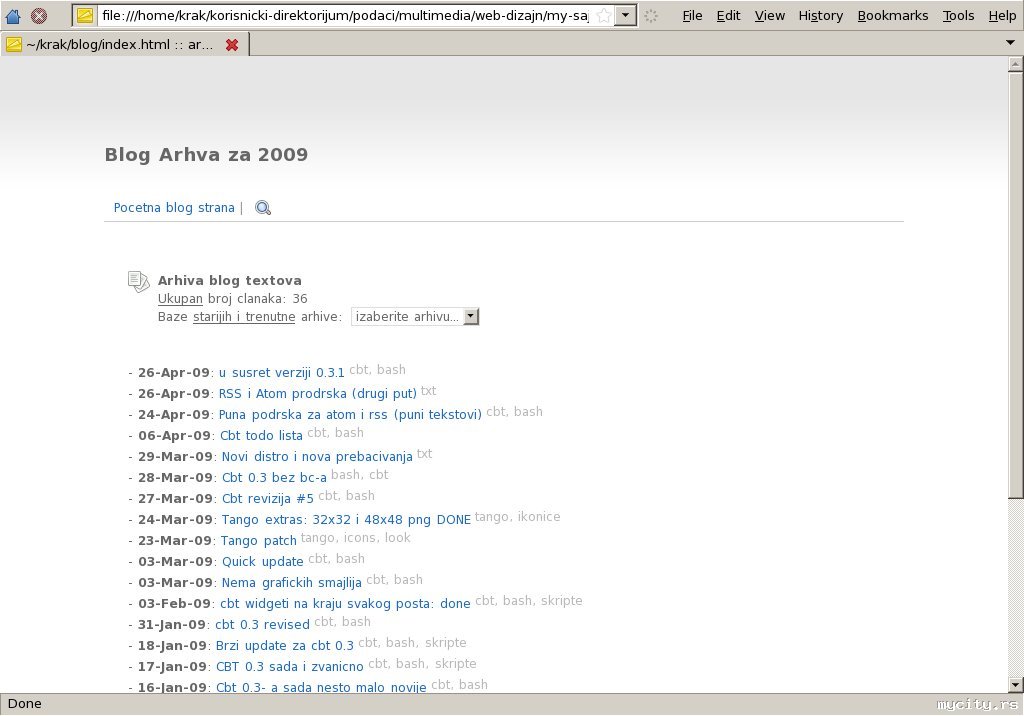Image resolution: width=1024 pixels, height=716 pixels.
Task: Click the 'Arhiva blog textova' heading
Action: tap(230, 281)
